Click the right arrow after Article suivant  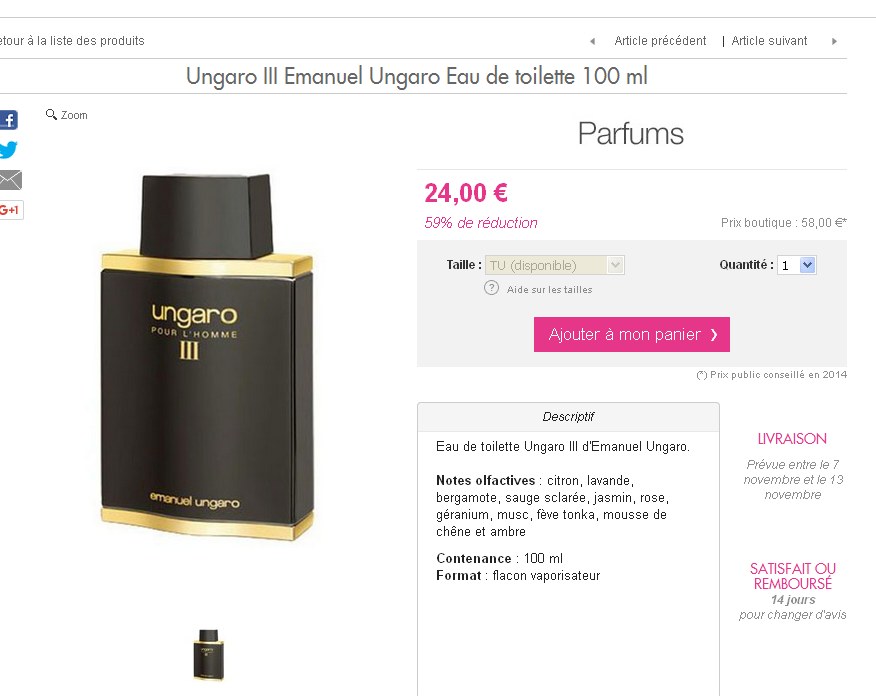[834, 41]
